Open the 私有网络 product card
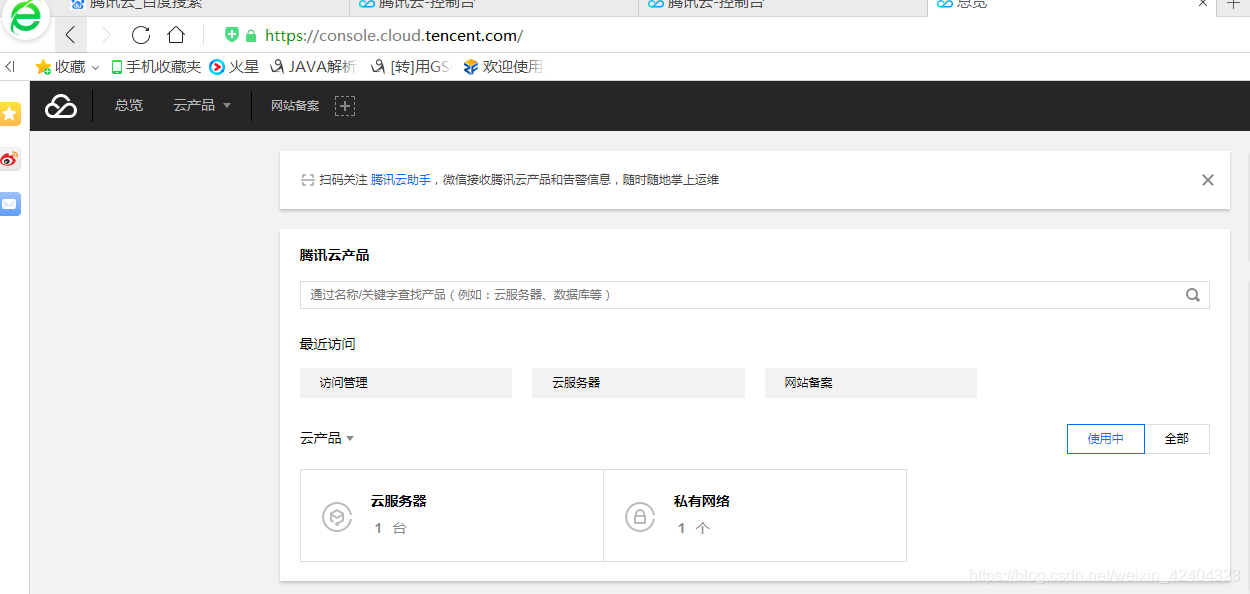This screenshot has height=594, width=1250. click(x=755, y=515)
